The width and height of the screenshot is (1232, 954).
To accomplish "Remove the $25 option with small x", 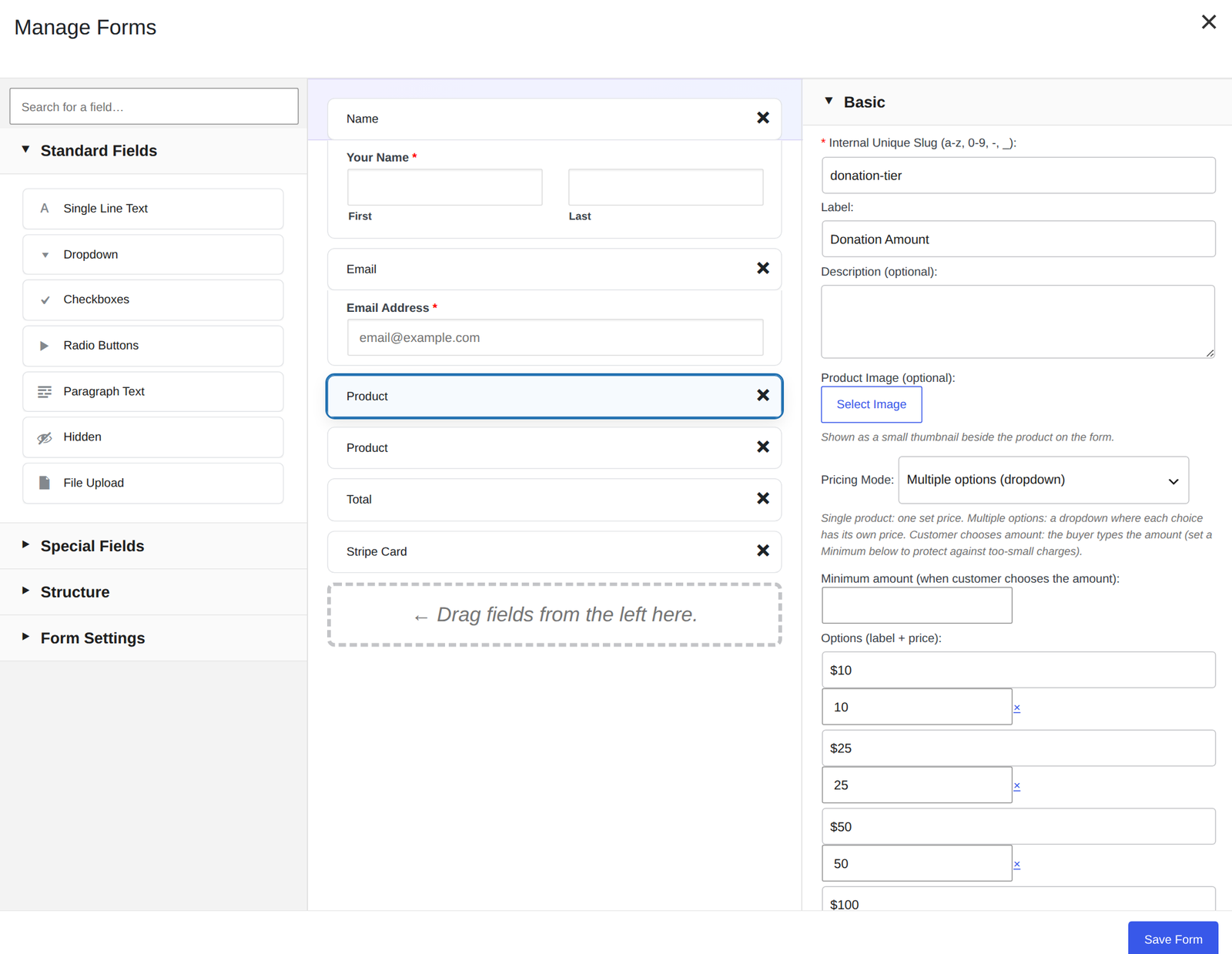I will pos(1016,786).
